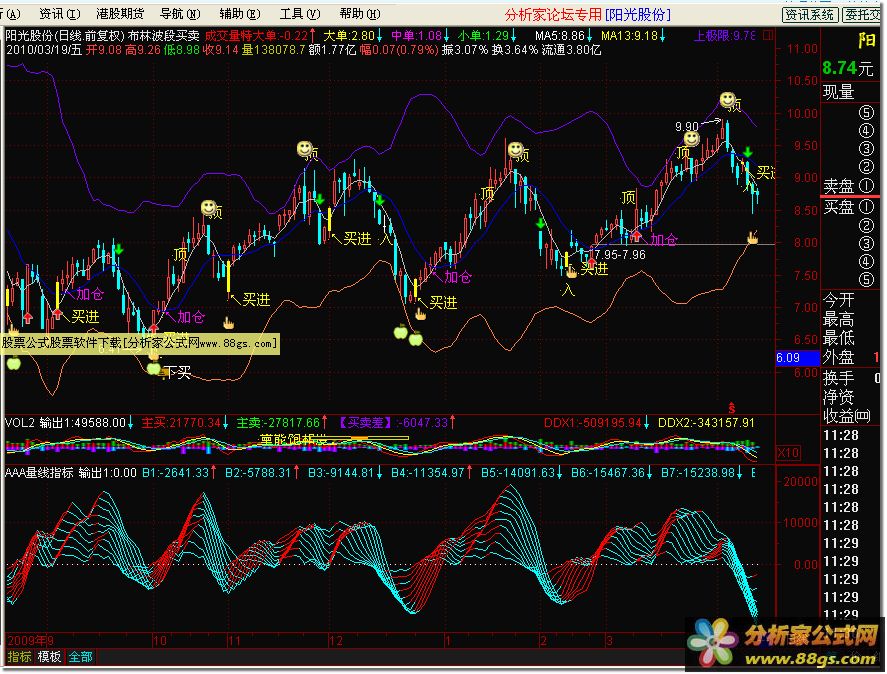The height and width of the screenshot is (674, 887).
Task: Open the 港股期货 menu
Action: click(x=120, y=14)
